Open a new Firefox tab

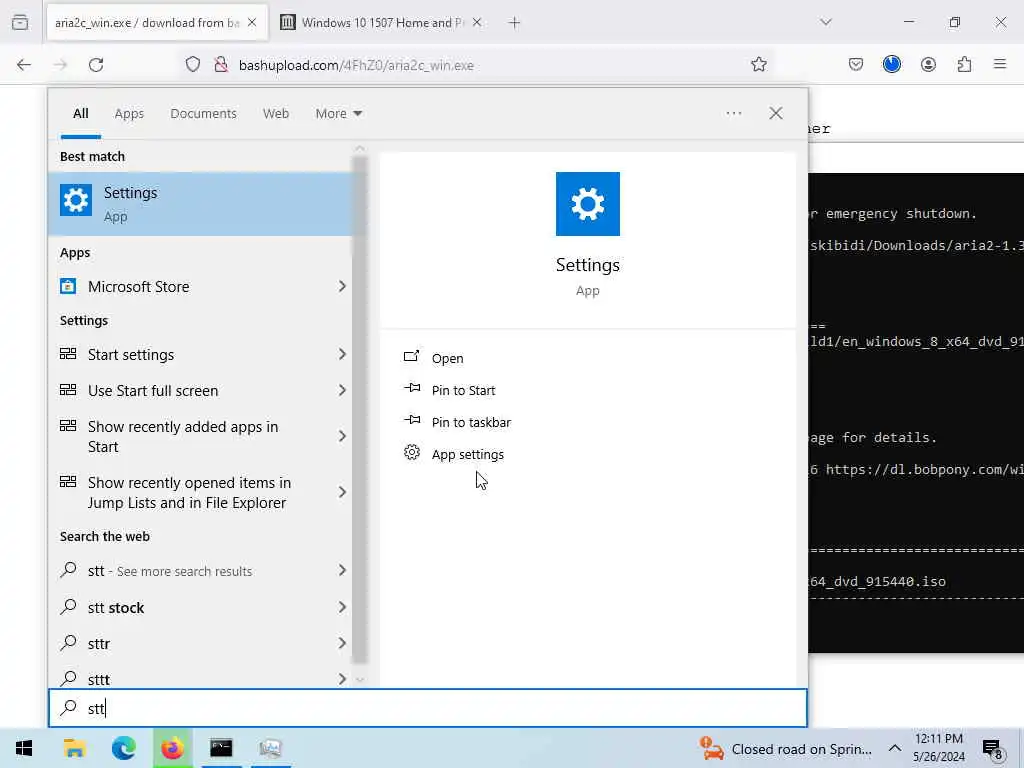pos(515,23)
